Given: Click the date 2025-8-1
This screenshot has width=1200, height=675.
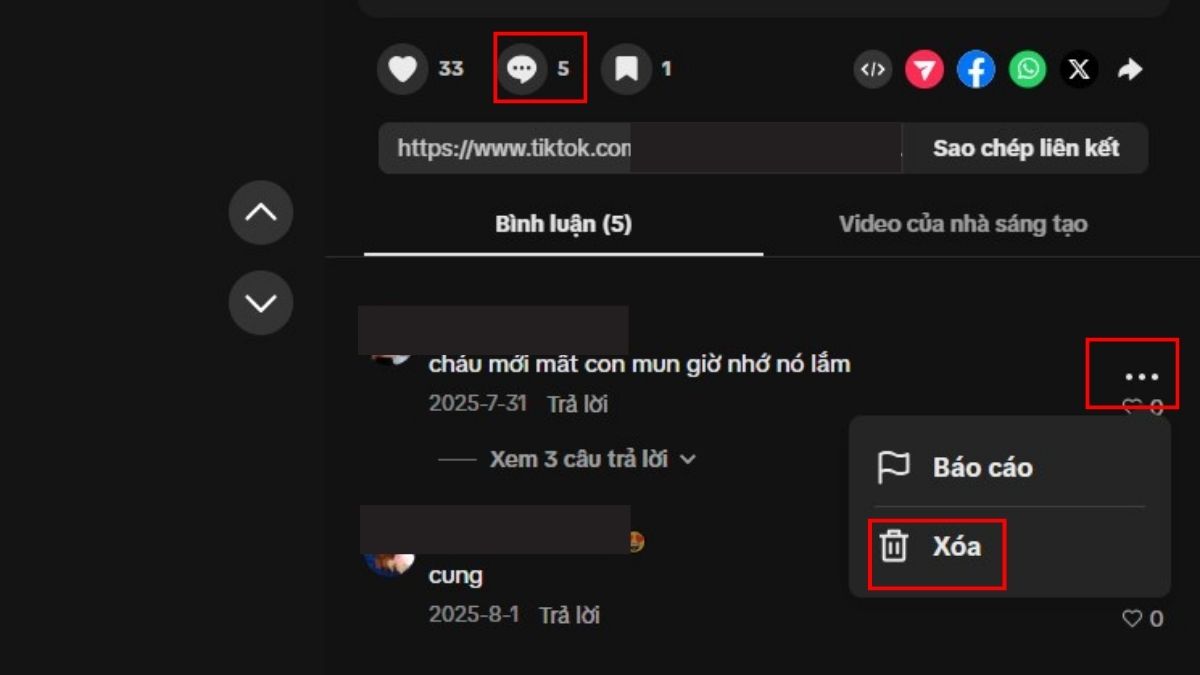Looking at the screenshot, I should [x=474, y=615].
